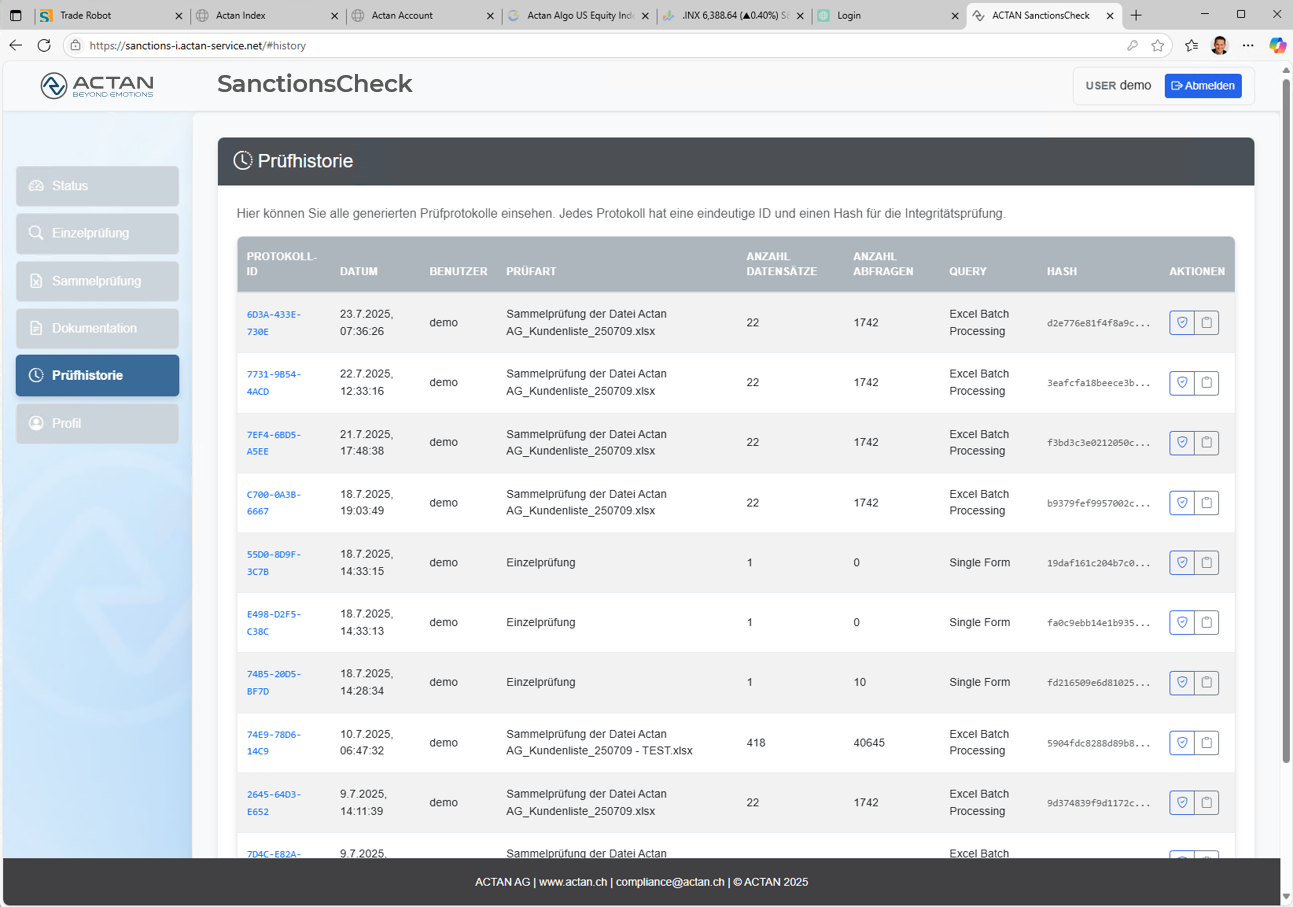Copy hash of protocol 7EF4-6BD5-A5EE
This screenshot has height=907, width=1293.
(1207, 443)
